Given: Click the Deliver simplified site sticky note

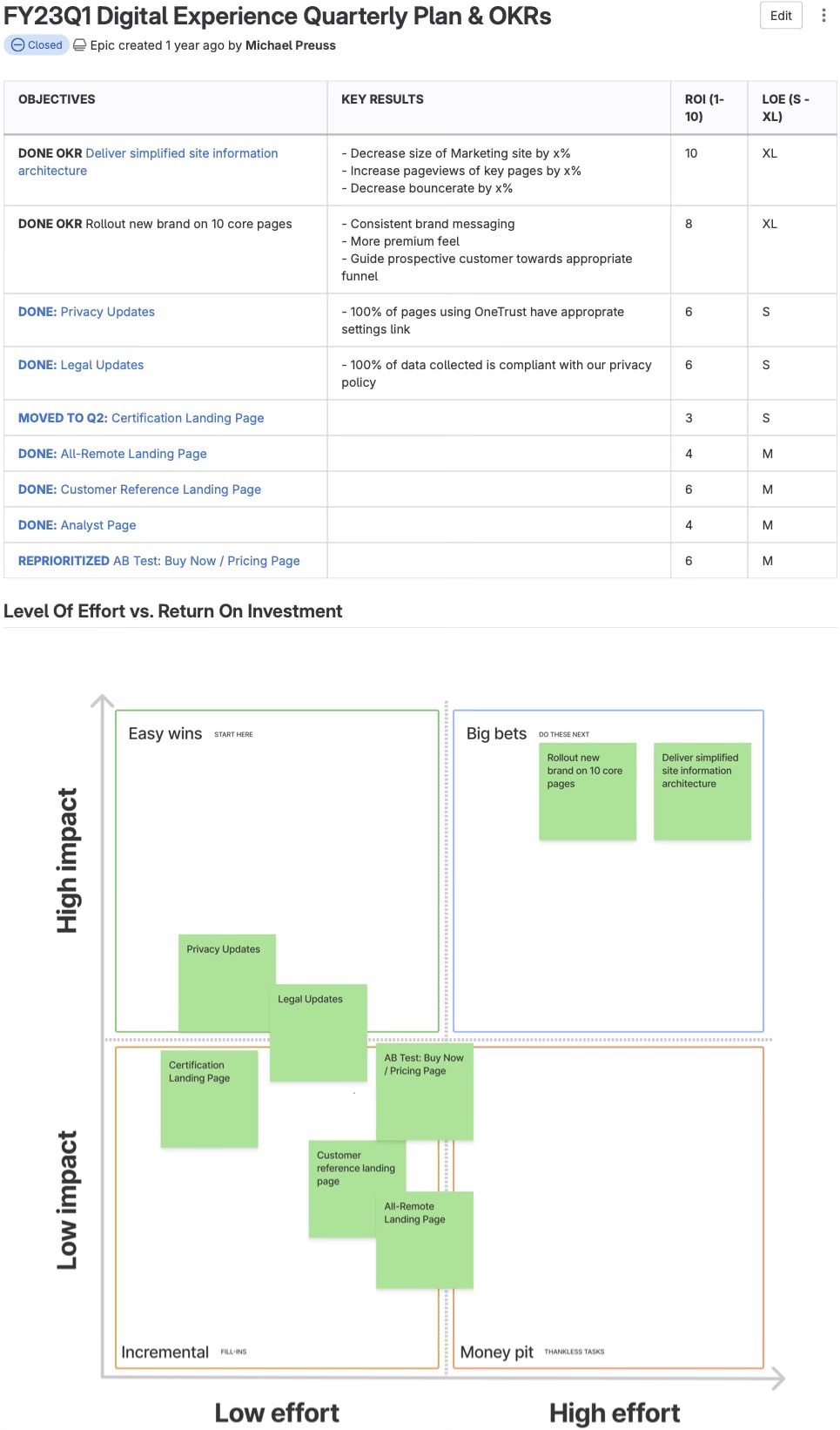Looking at the screenshot, I should pyautogui.click(x=702, y=791).
